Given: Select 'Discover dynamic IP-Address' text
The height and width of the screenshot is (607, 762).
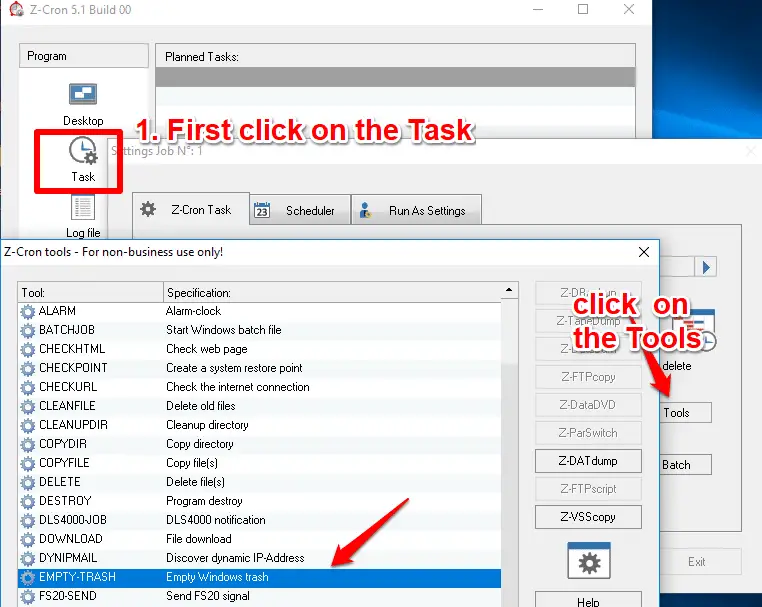Looking at the screenshot, I should pos(235,558).
